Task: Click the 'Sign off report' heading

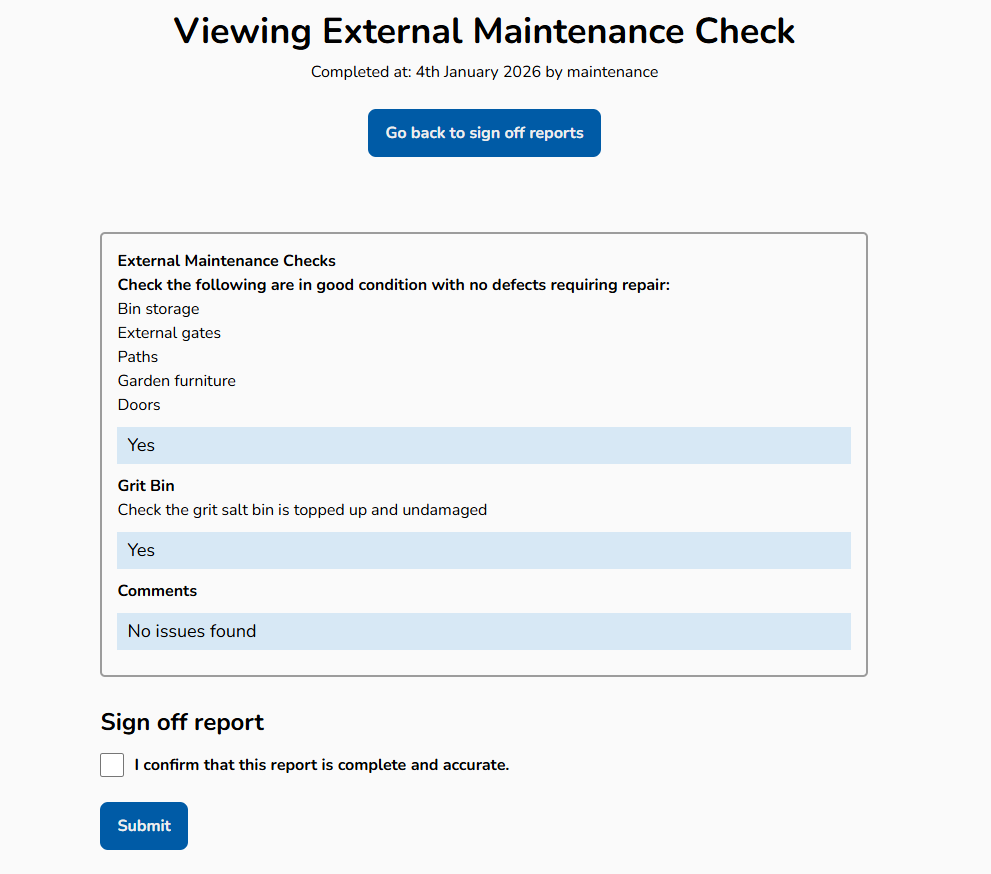Action: click(x=181, y=721)
